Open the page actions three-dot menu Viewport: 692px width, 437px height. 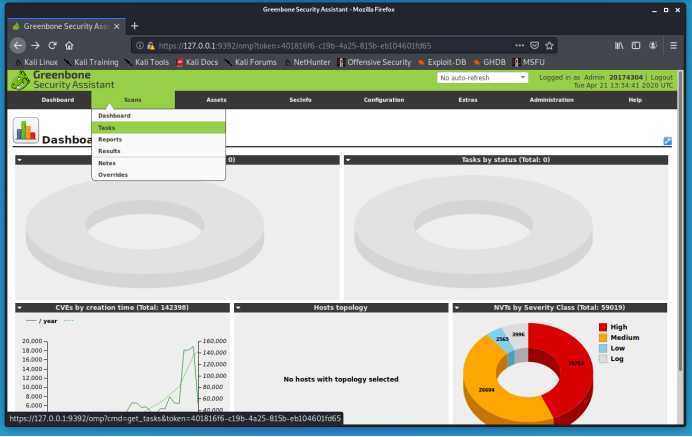pyautogui.click(x=519, y=45)
